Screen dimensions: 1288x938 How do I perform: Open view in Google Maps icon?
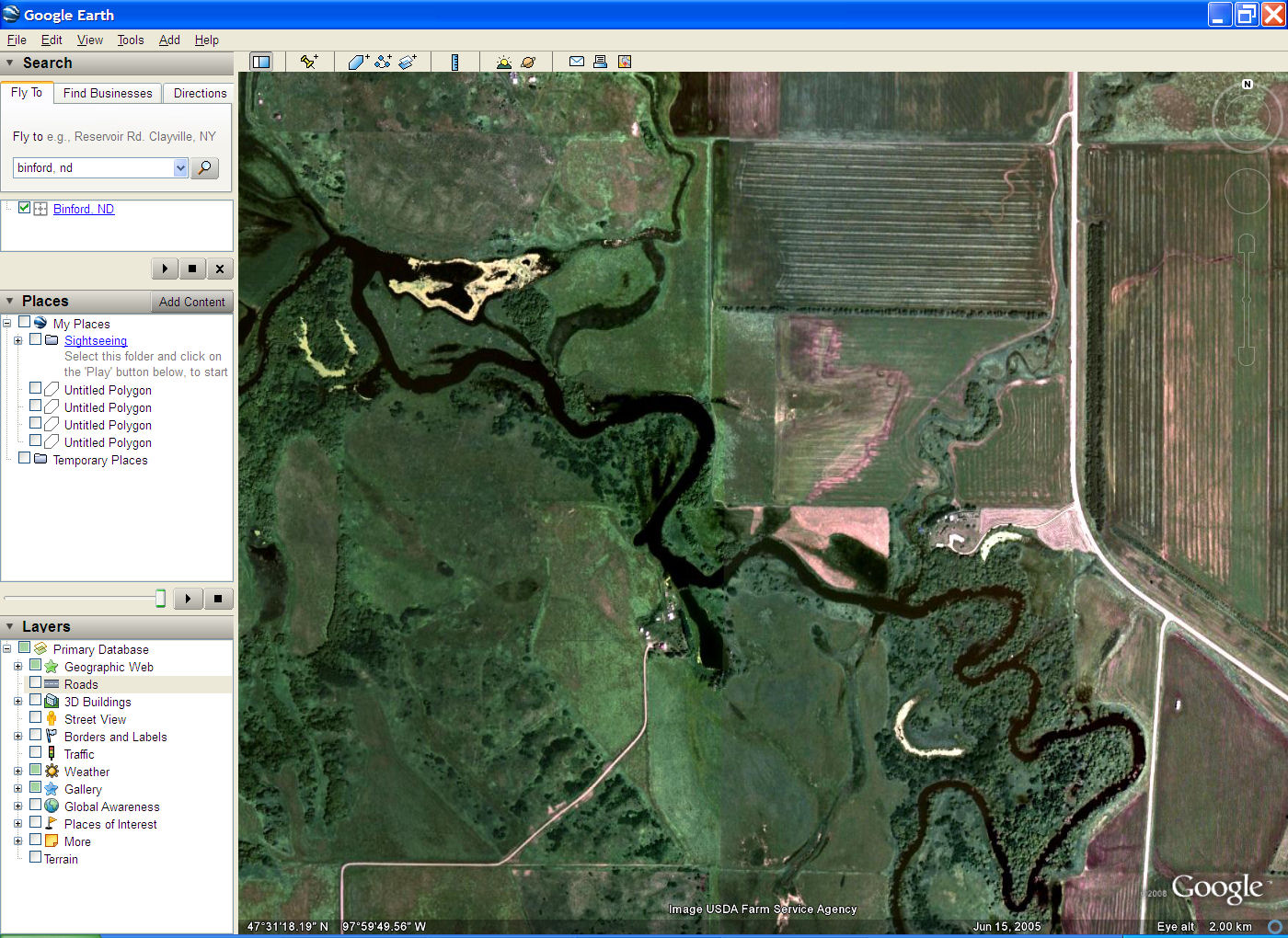point(625,62)
